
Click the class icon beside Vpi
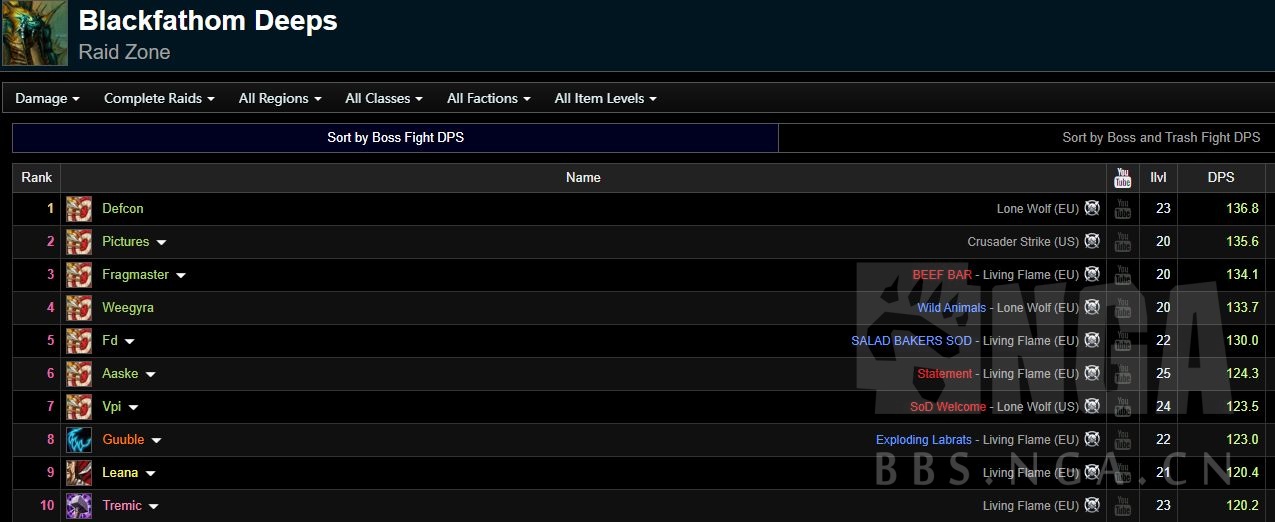[x=79, y=407]
